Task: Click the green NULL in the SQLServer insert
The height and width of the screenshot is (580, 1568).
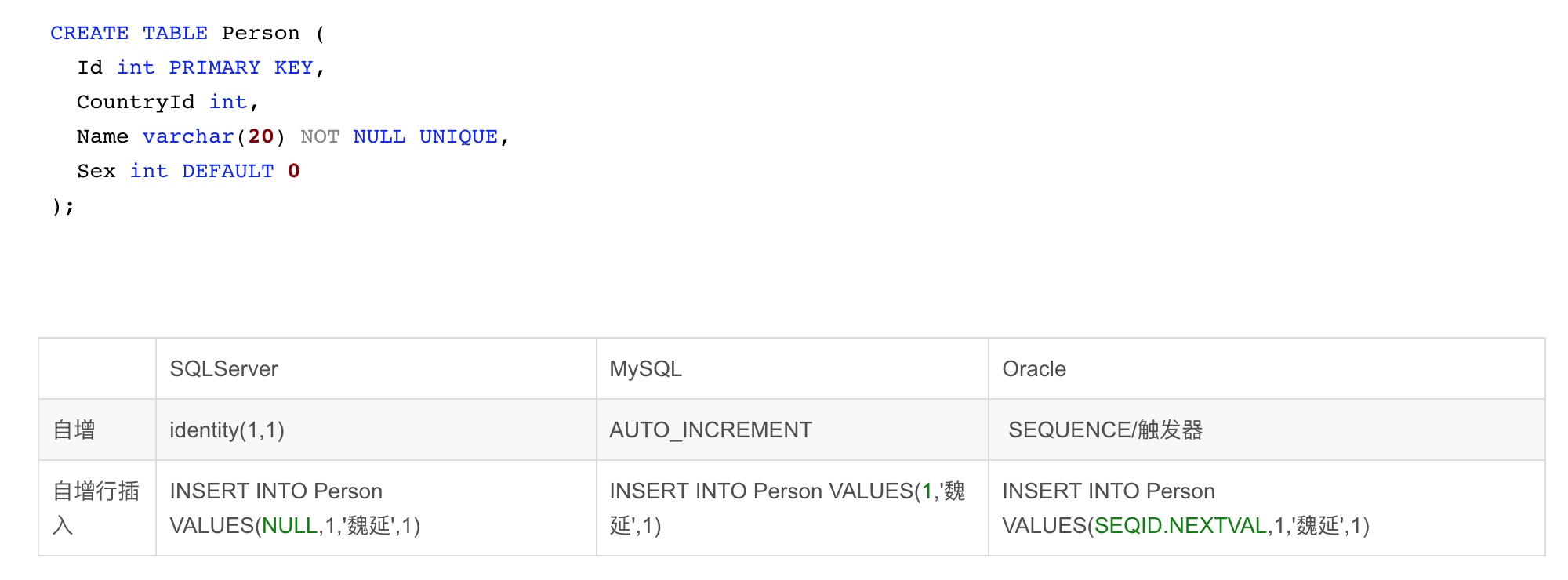Action: [x=289, y=526]
